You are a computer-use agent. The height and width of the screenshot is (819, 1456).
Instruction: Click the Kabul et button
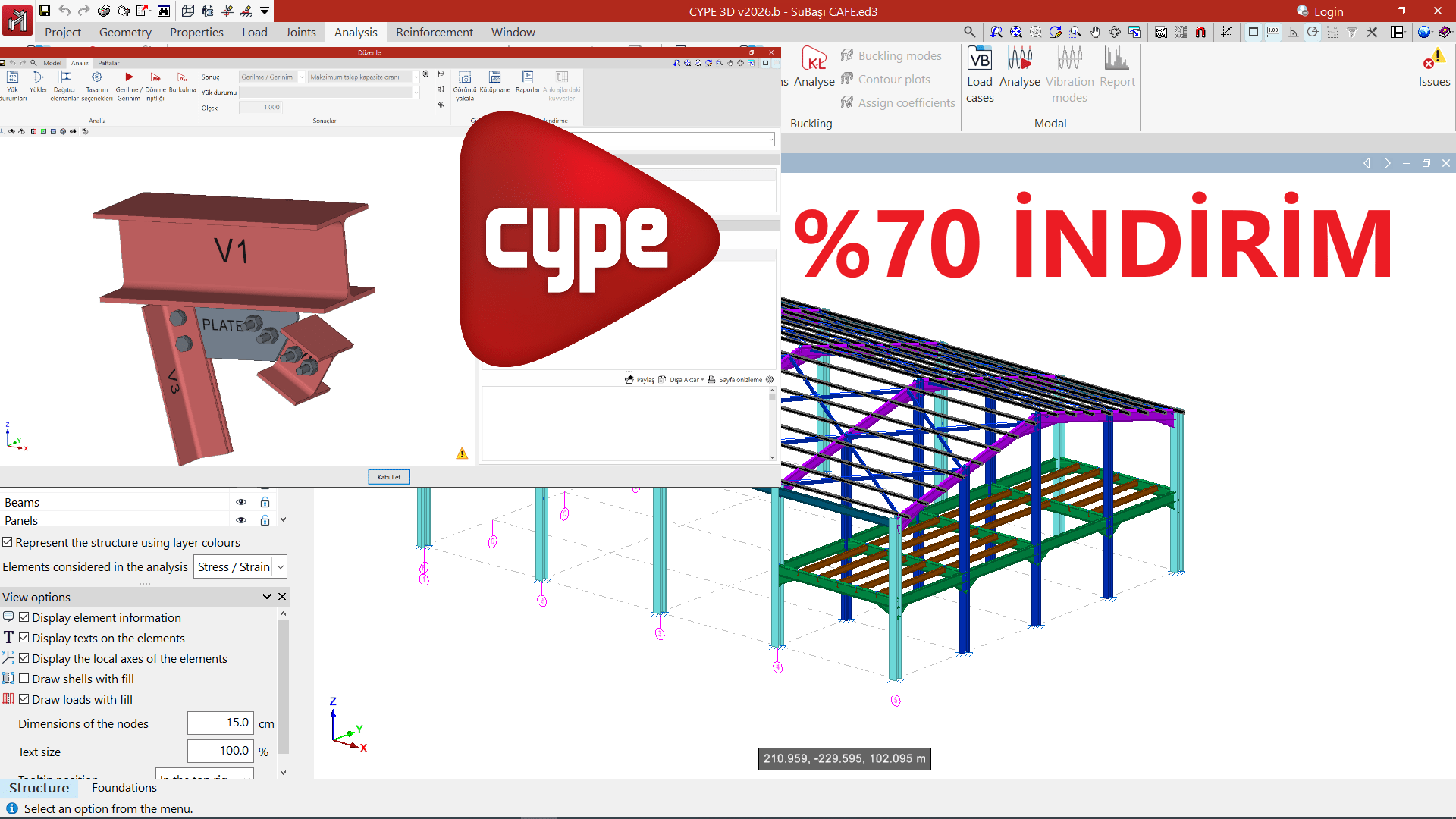[x=389, y=477]
